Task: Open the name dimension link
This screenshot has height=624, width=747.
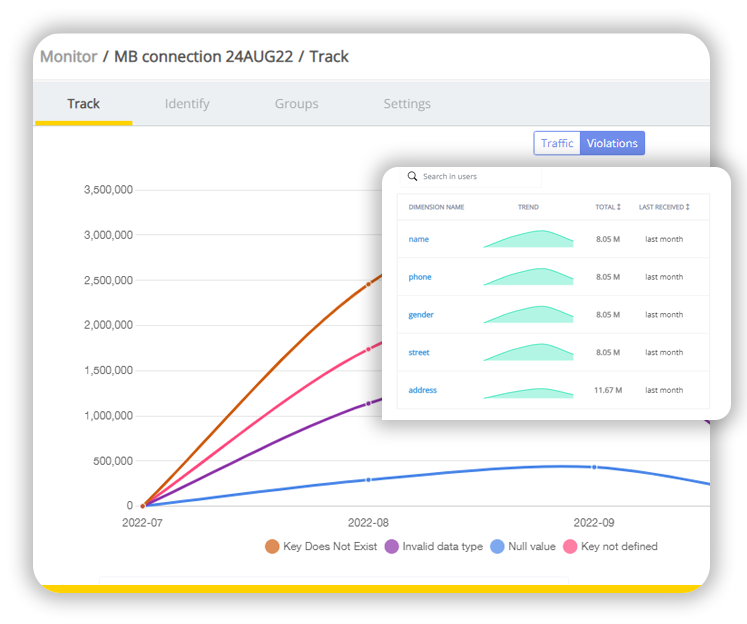Action: 418,239
